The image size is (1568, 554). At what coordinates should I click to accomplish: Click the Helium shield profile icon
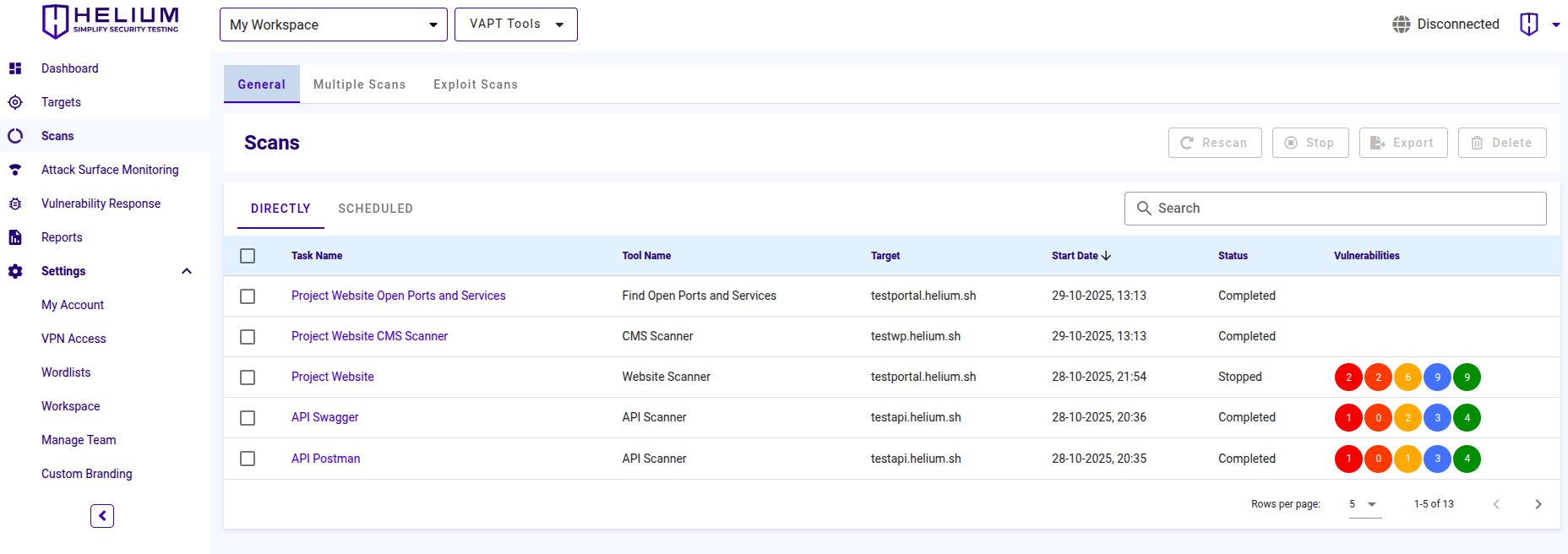point(1528,24)
